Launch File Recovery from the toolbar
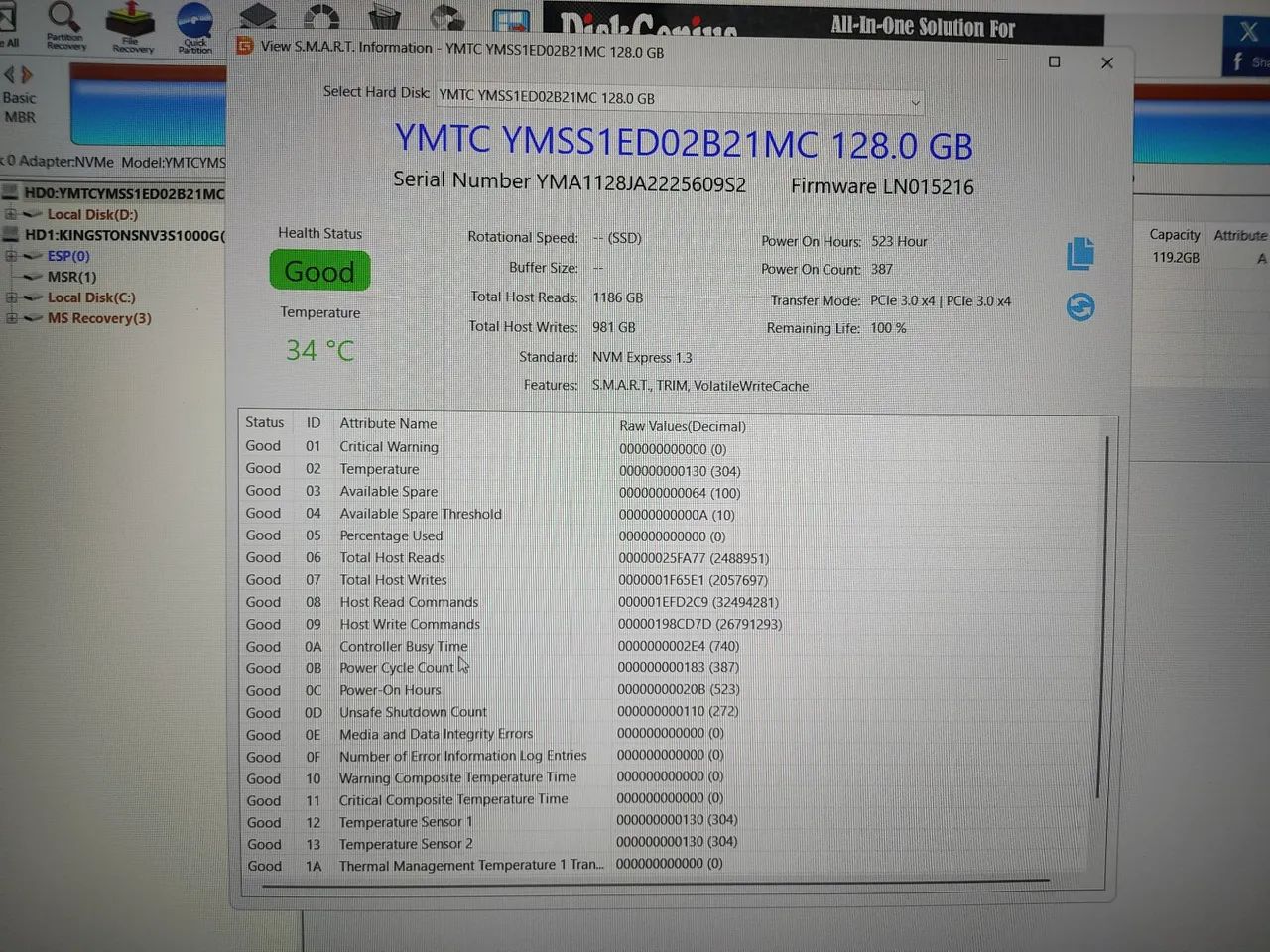Screen dimensions: 1270x952 pyautogui.click(x=132, y=27)
